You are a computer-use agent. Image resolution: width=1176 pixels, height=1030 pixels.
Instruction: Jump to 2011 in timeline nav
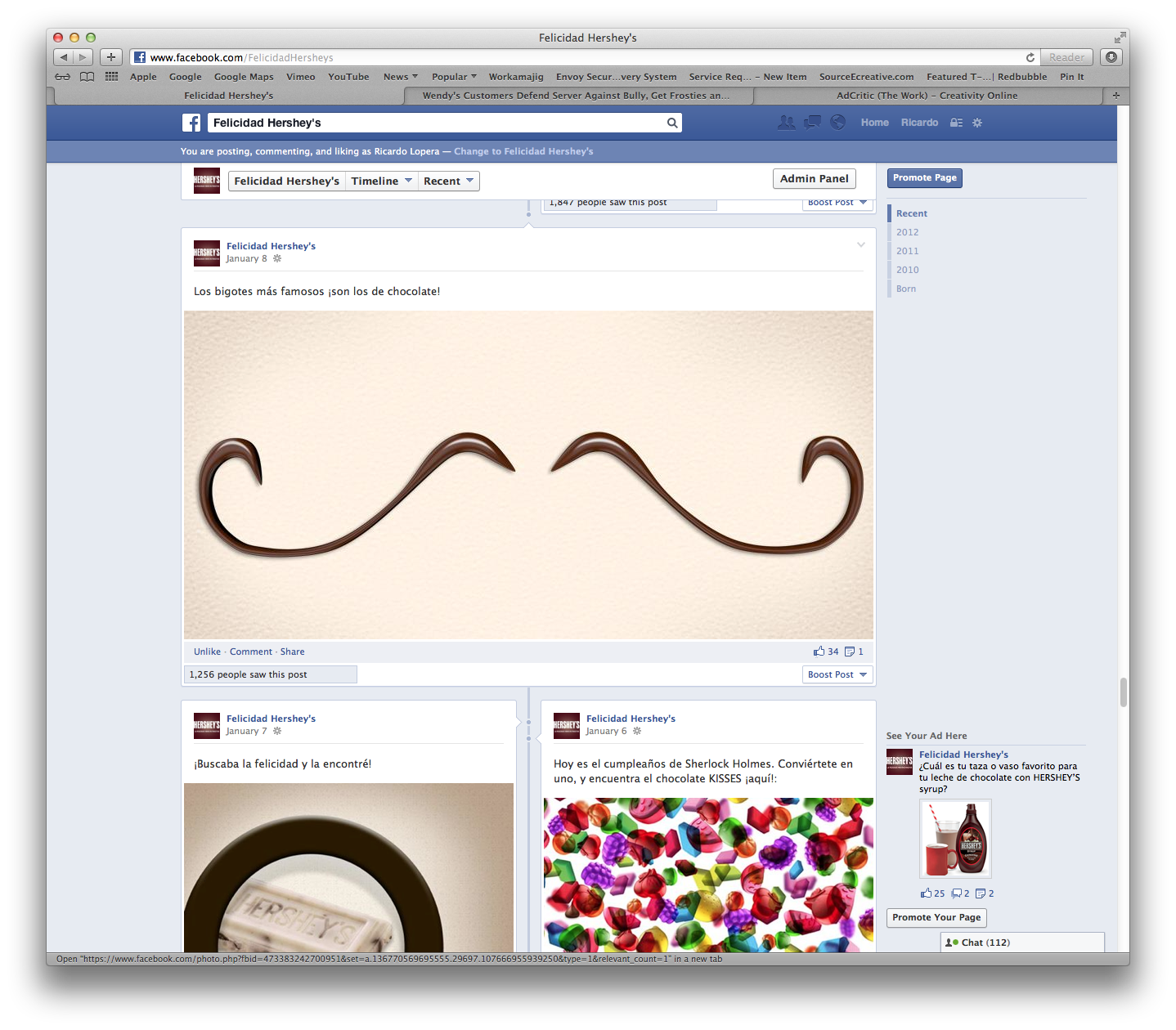907,251
